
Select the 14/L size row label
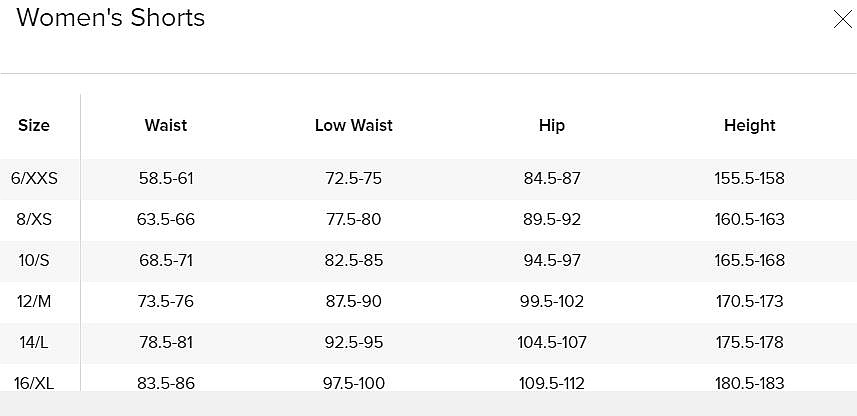coord(34,342)
